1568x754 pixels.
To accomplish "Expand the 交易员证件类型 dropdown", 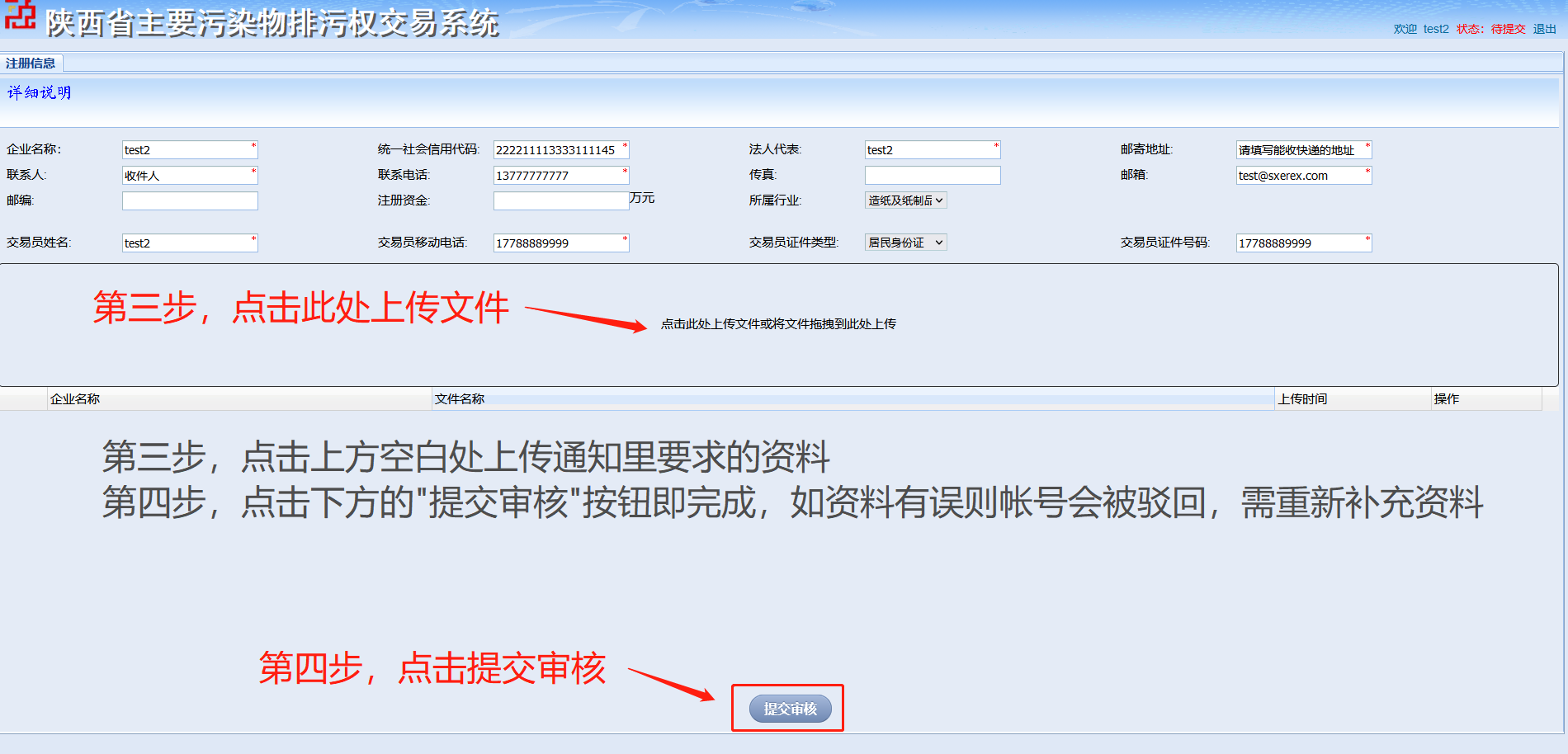I will pyautogui.click(x=905, y=242).
